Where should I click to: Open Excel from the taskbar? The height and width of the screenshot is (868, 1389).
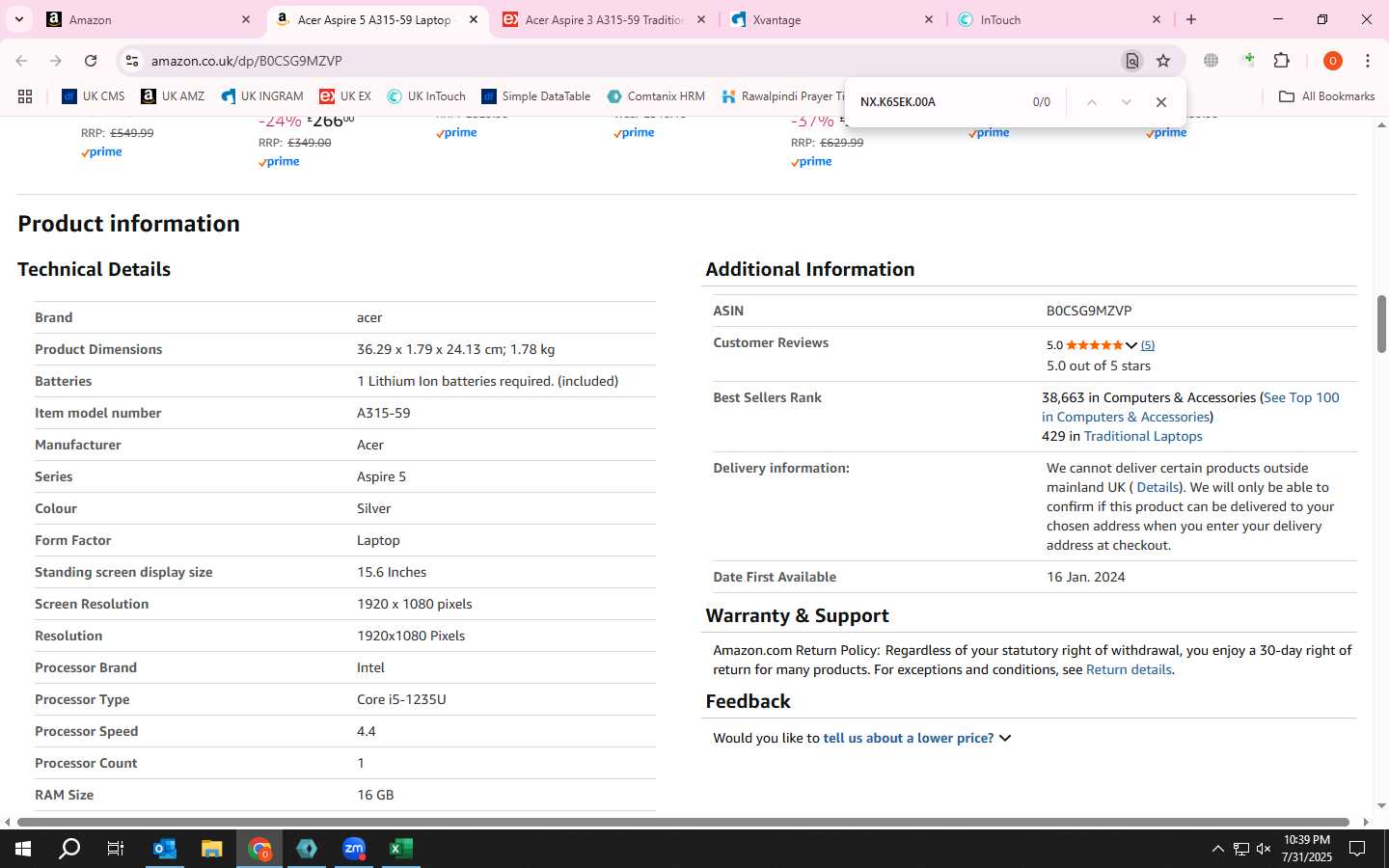coord(401,849)
